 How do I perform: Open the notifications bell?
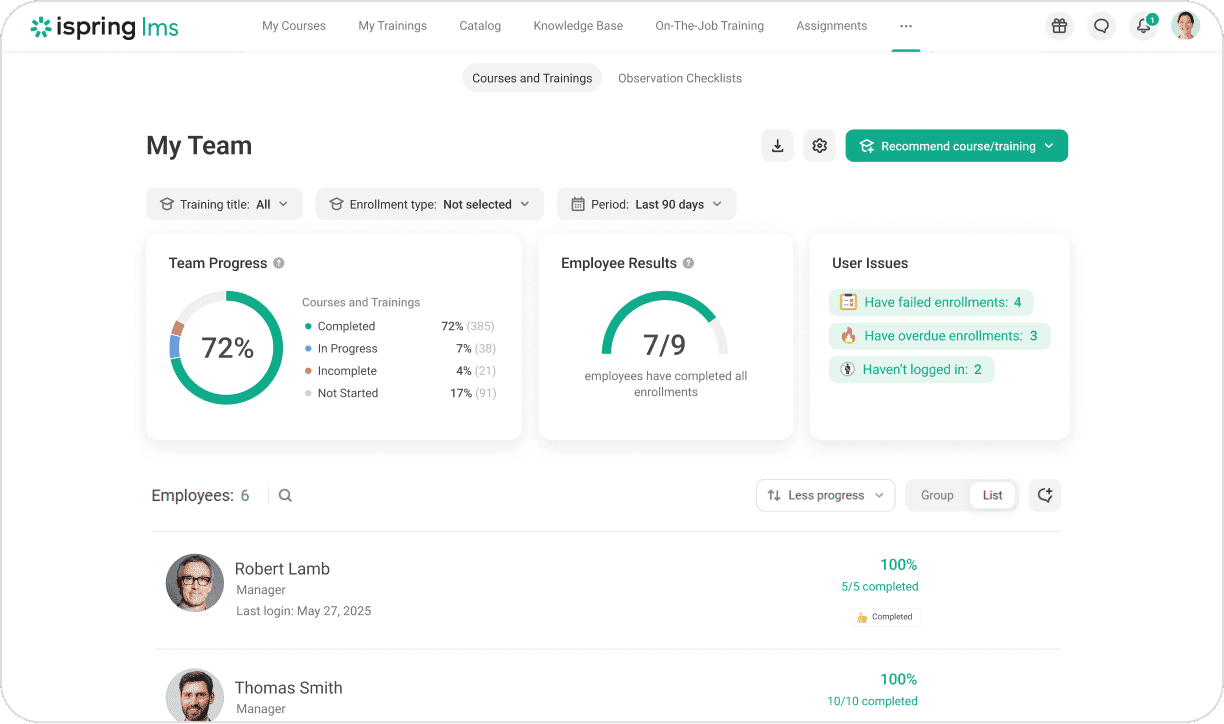click(x=1144, y=26)
